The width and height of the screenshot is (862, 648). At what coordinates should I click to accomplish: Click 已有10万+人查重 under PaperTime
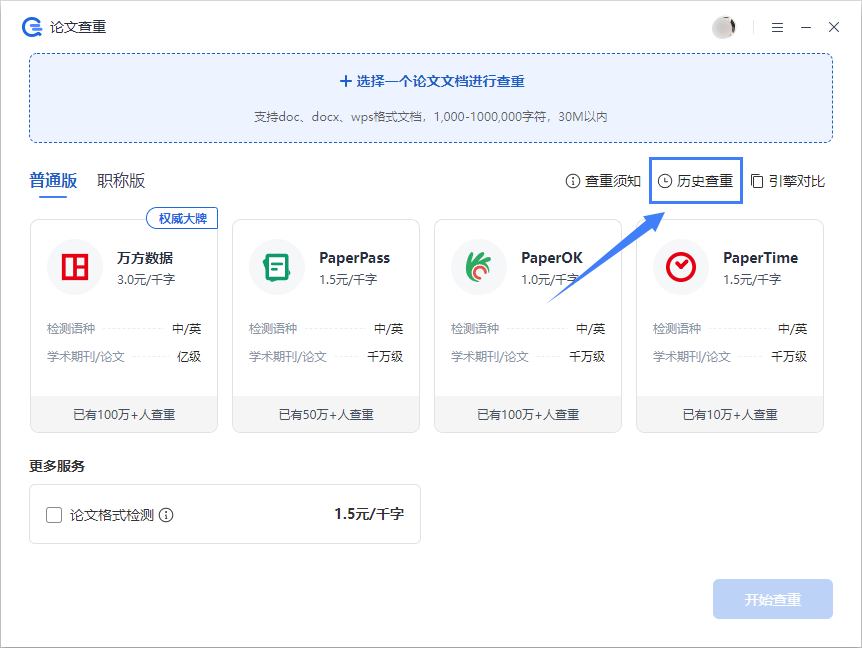tap(730, 414)
